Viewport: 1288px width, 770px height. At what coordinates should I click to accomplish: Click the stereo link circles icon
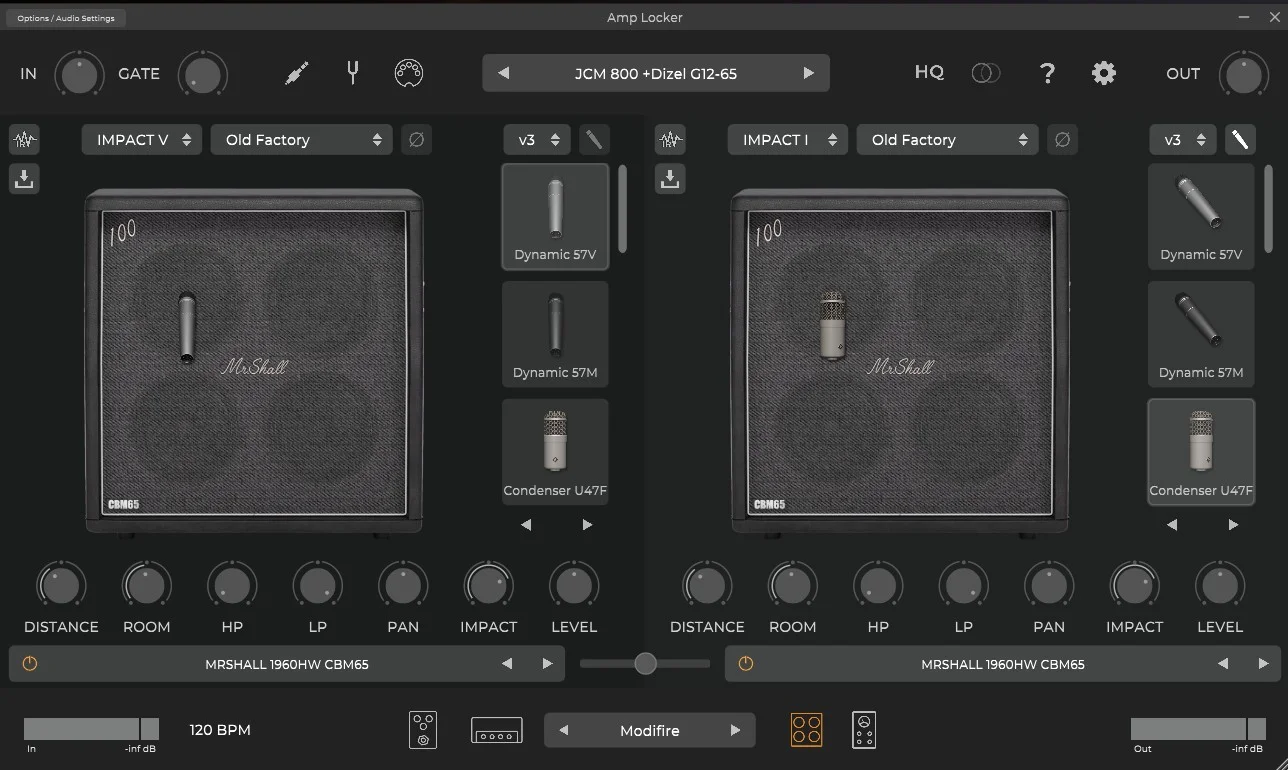point(985,73)
